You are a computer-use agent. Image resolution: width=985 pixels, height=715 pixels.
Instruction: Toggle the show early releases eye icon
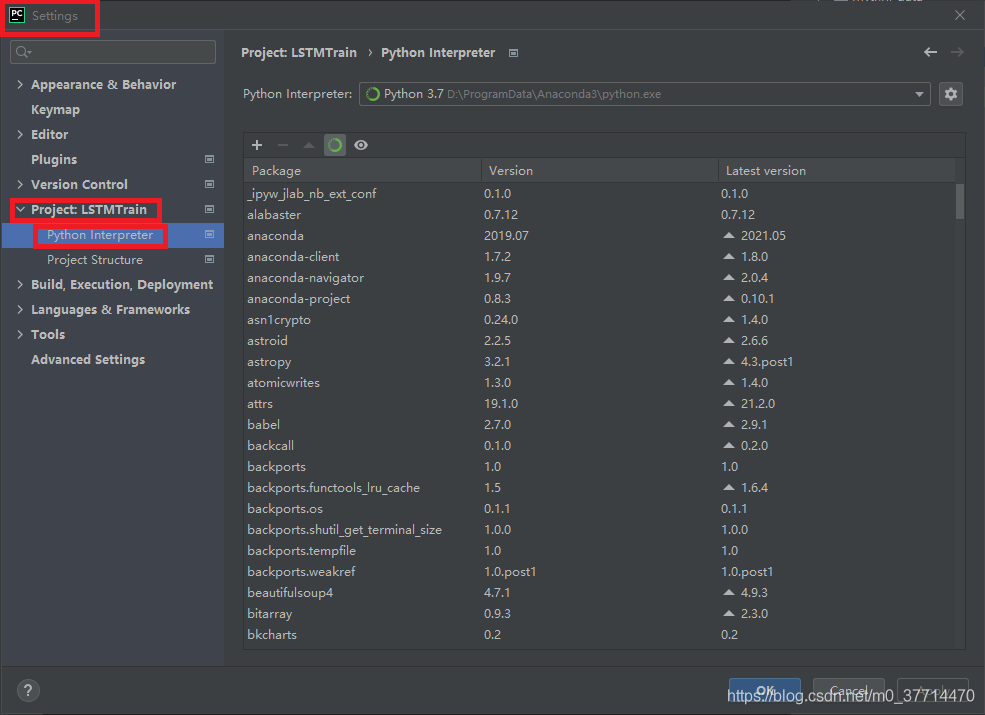click(x=361, y=145)
